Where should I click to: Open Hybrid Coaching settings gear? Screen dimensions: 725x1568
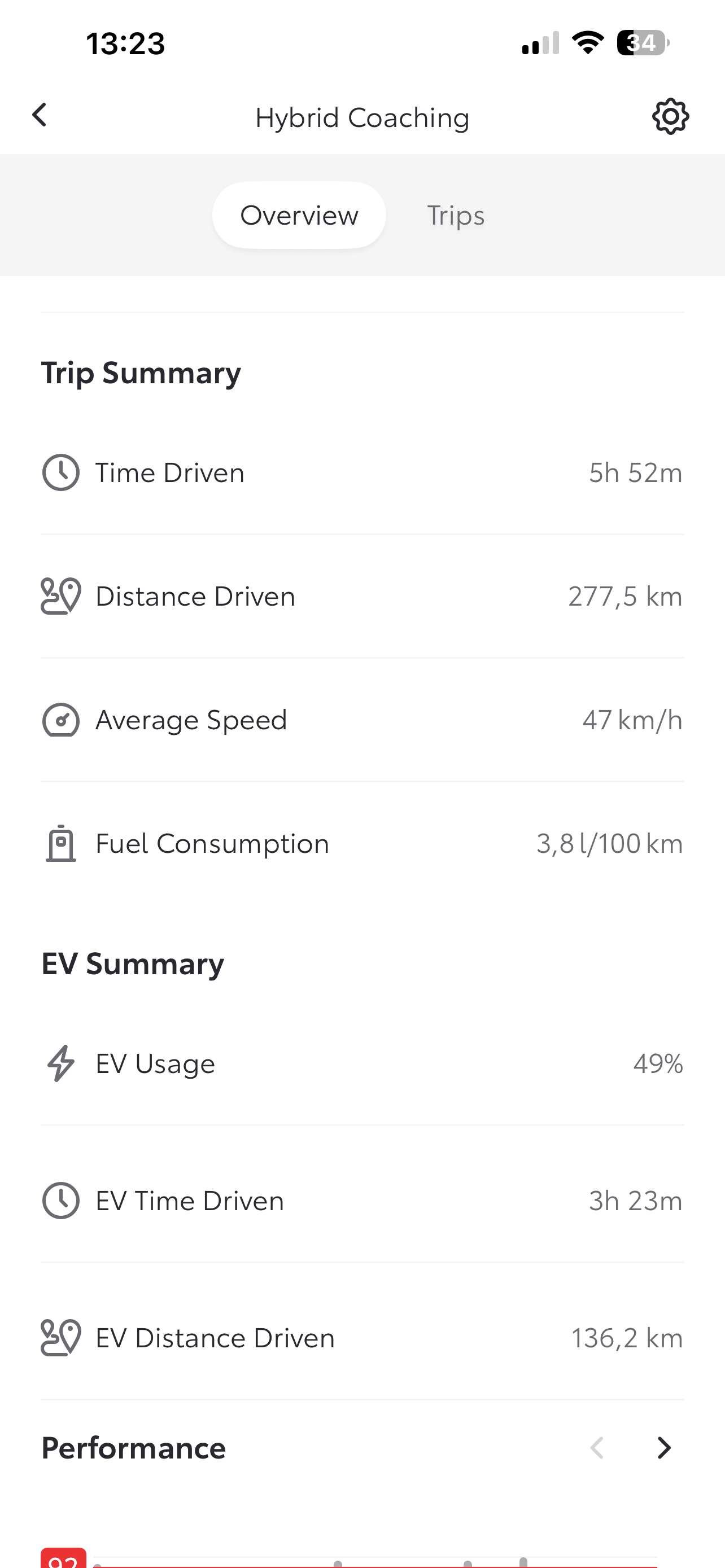(670, 116)
